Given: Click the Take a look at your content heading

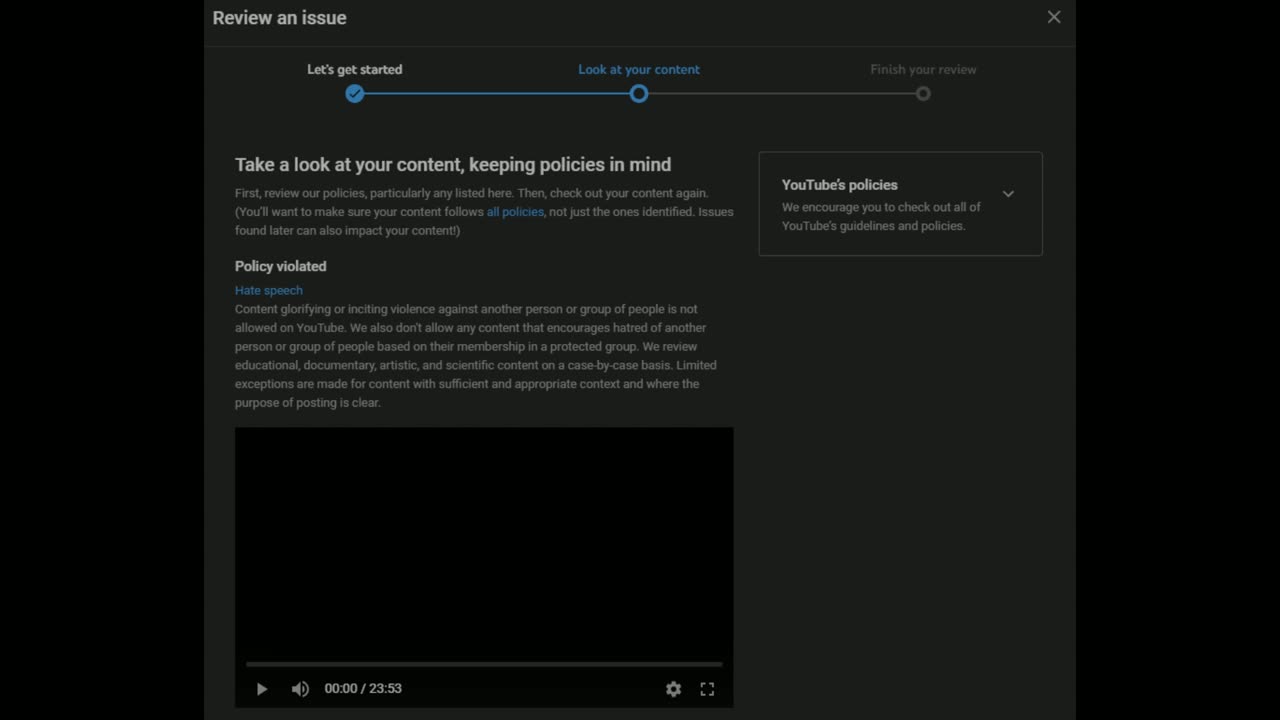Looking at the screenshot, I should [x=453, y=165].
